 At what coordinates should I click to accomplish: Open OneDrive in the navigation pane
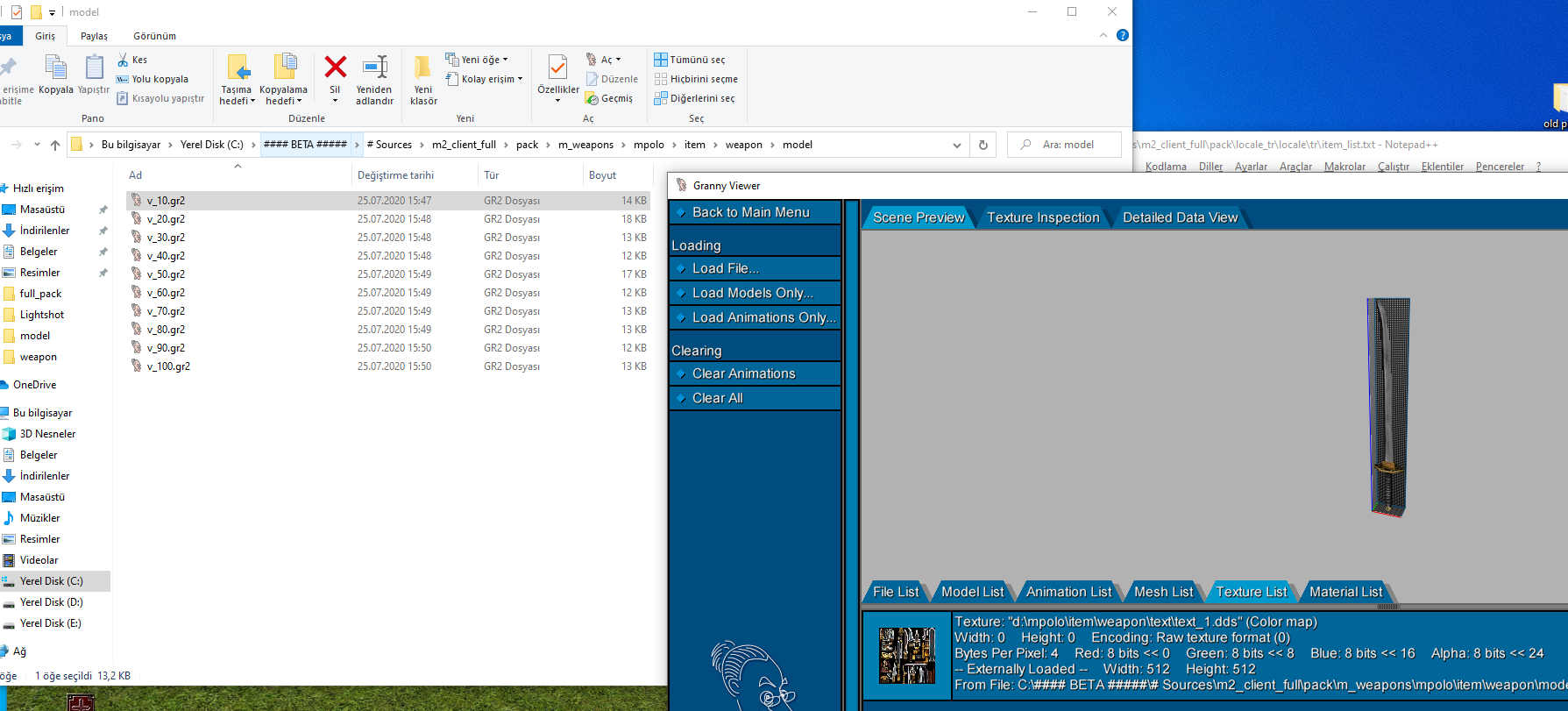click(34, 385)
